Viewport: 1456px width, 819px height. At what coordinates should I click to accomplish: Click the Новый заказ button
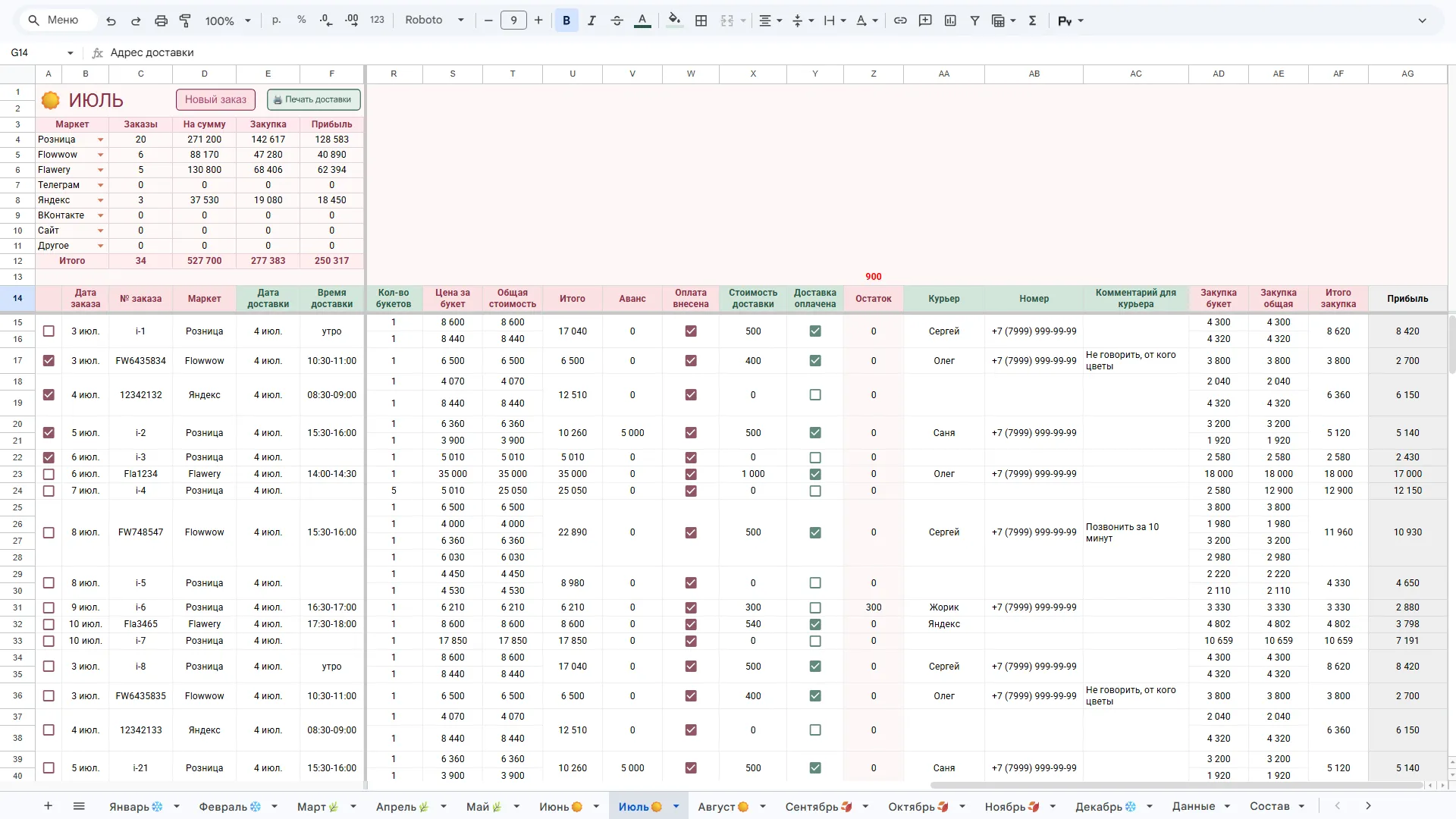tap(215, 99)
